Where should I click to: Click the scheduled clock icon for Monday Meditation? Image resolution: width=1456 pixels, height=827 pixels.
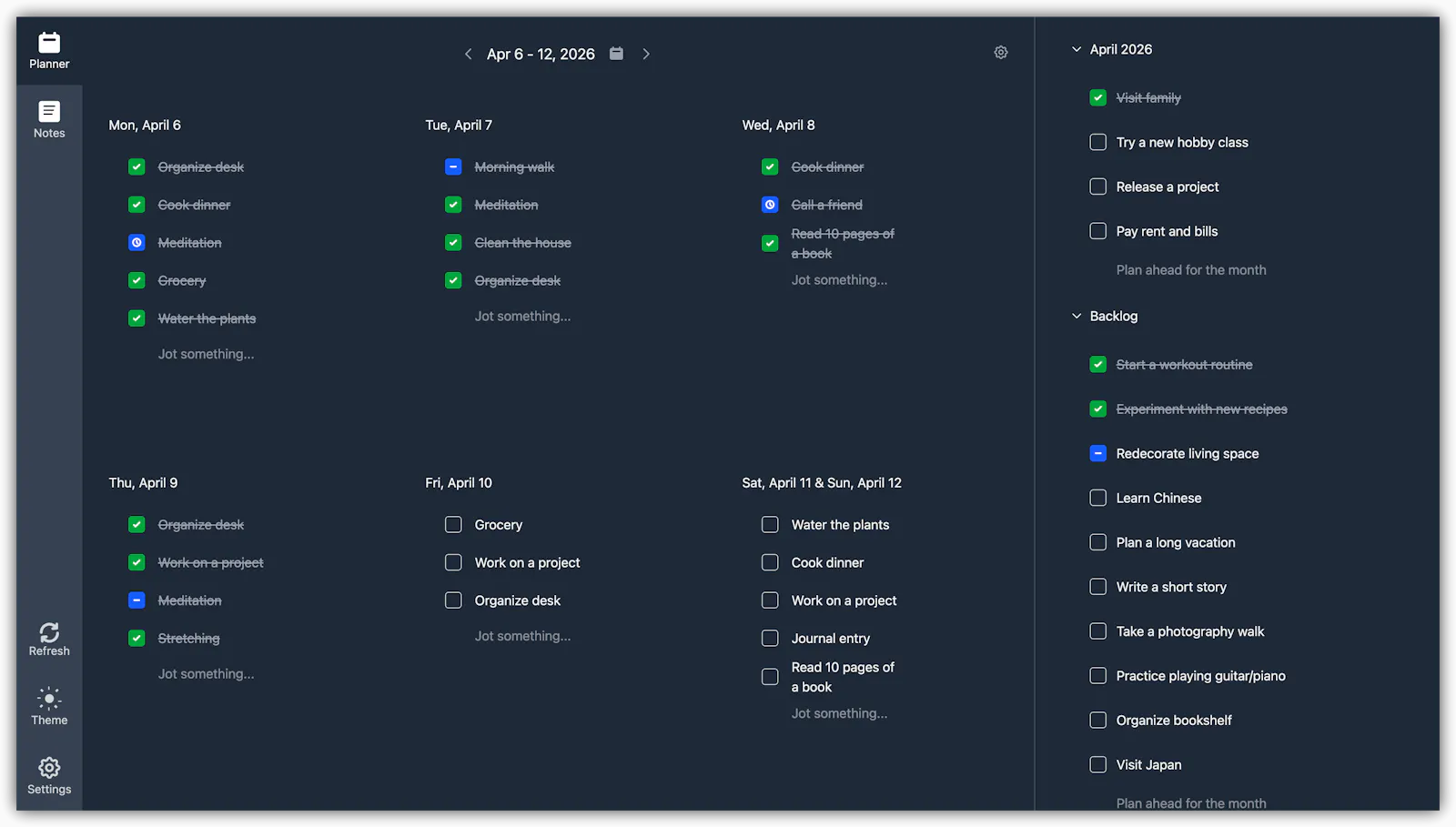pos(136,243)
